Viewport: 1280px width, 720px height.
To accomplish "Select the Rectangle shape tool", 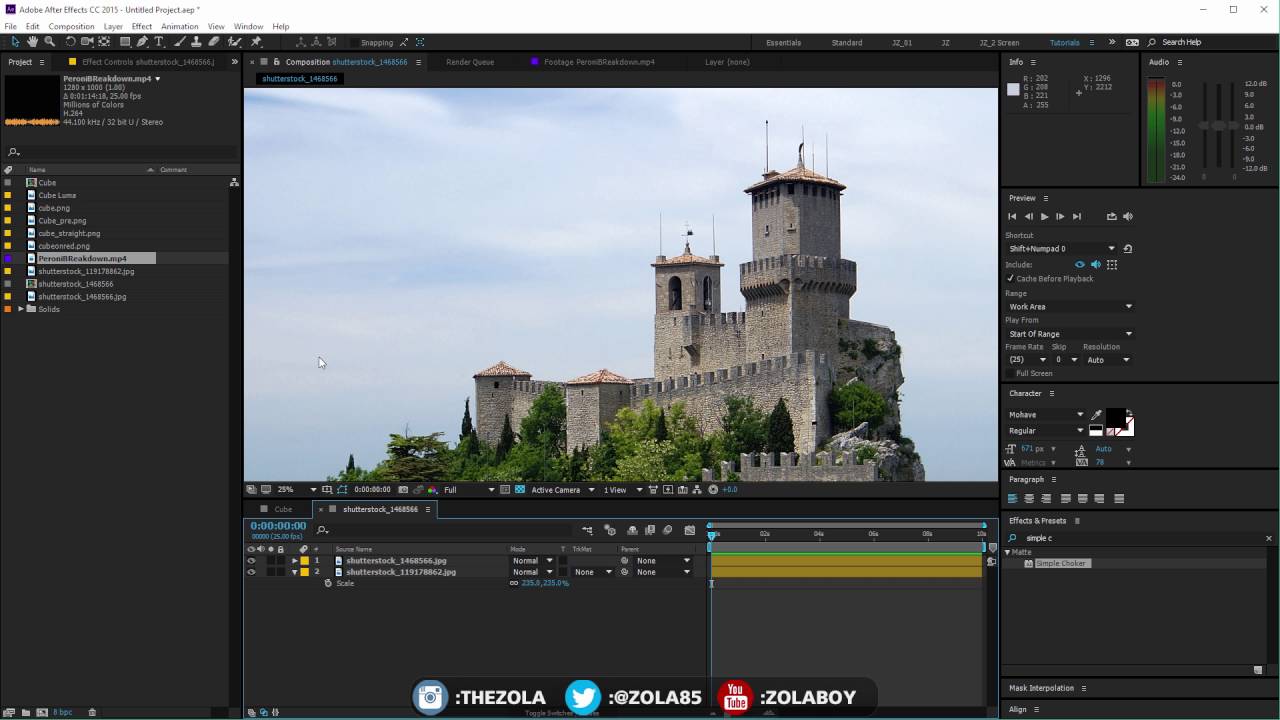I will pyautogui.click(x=125, y=42).
